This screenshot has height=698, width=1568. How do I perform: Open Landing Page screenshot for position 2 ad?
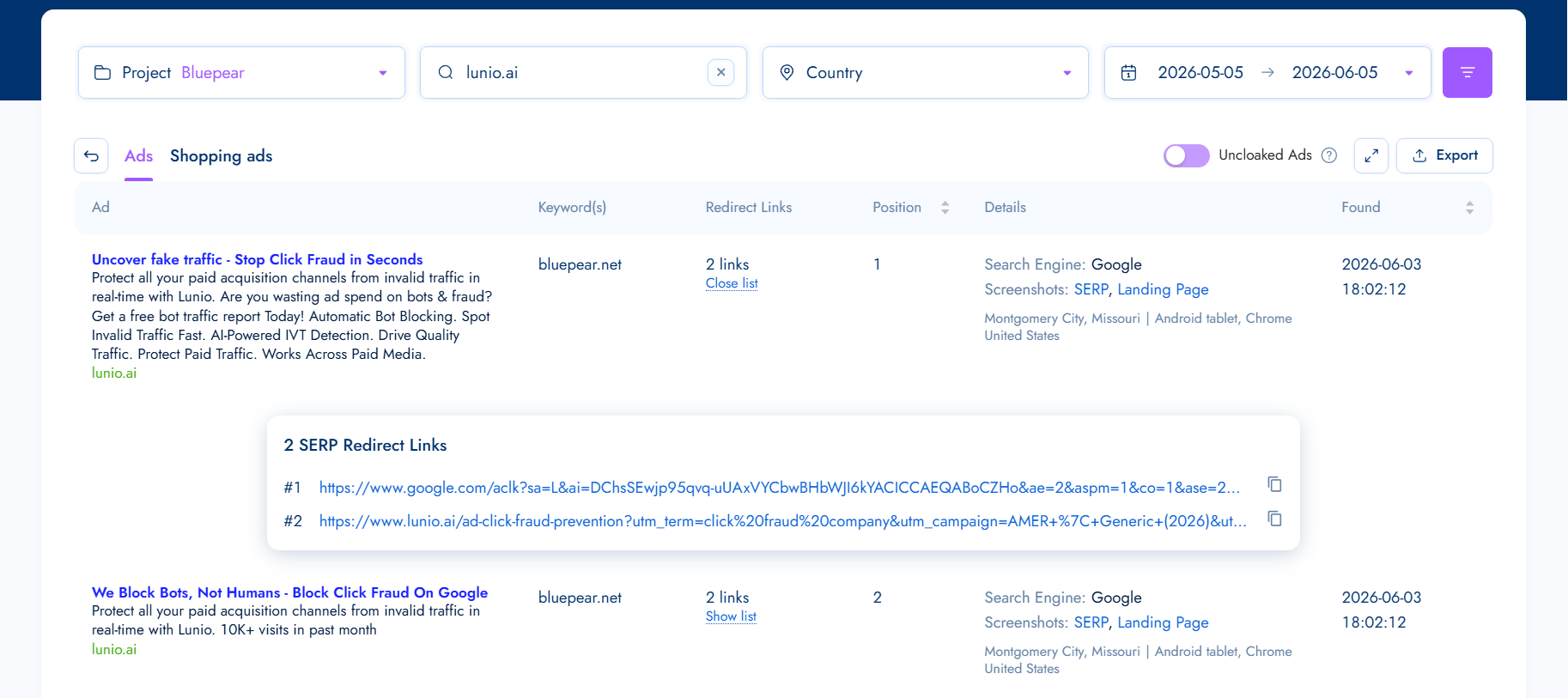point(1163,622)
